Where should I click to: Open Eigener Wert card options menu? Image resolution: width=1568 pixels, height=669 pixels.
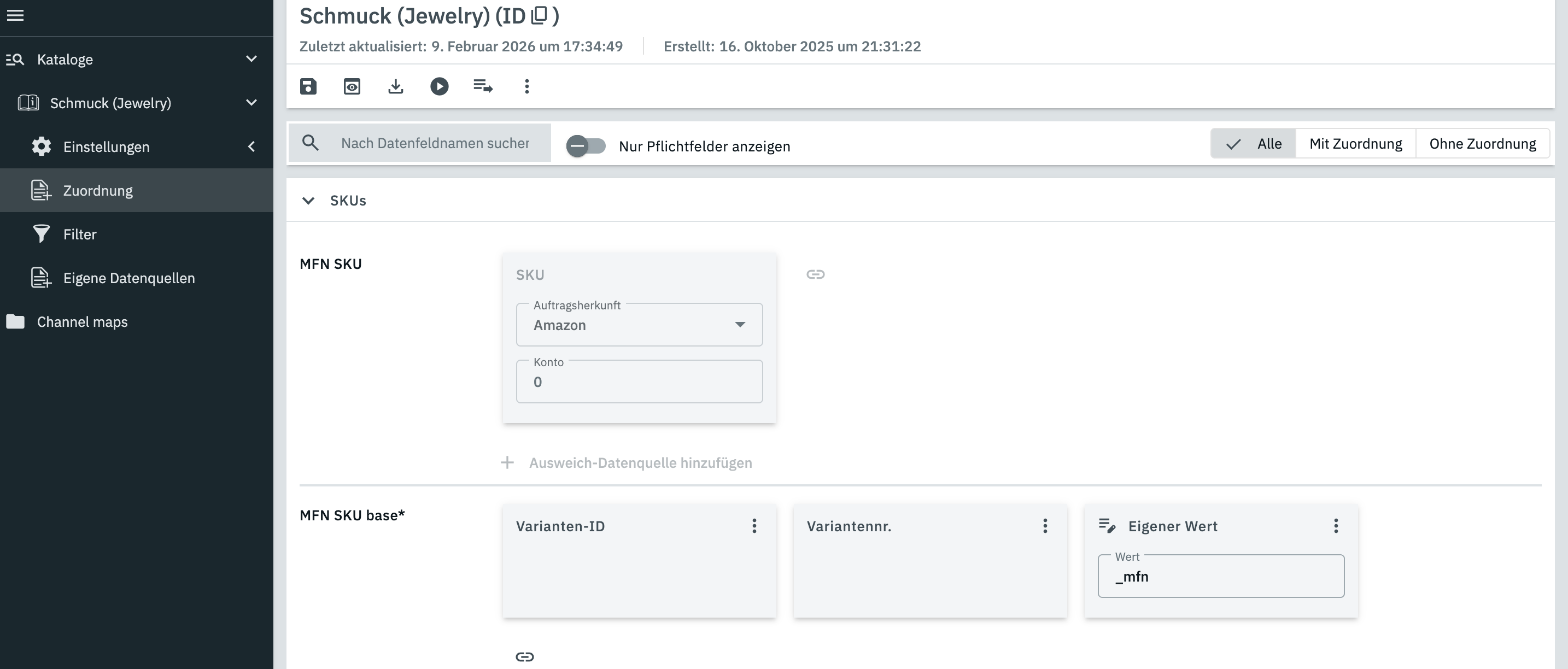point(1336,526)
